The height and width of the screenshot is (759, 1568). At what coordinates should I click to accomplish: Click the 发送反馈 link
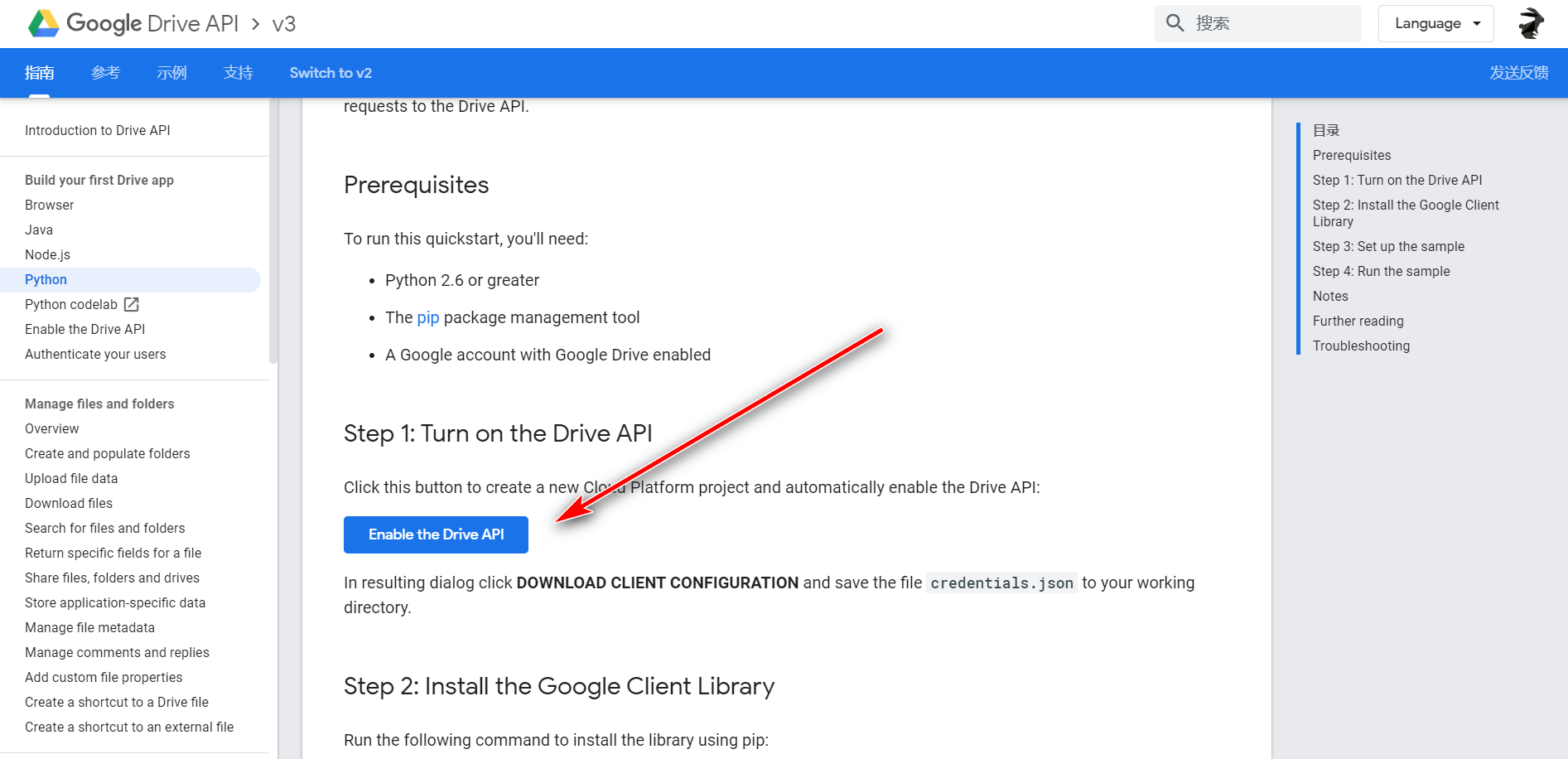click(1519, 73)
